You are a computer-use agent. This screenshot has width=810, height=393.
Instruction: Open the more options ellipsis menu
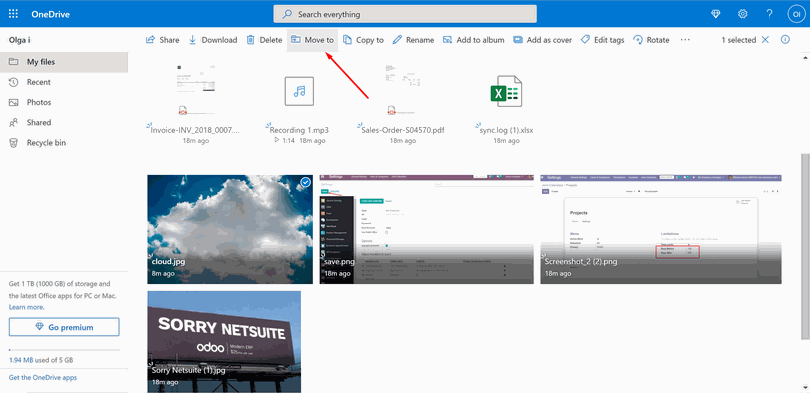(x=685, y=40)
